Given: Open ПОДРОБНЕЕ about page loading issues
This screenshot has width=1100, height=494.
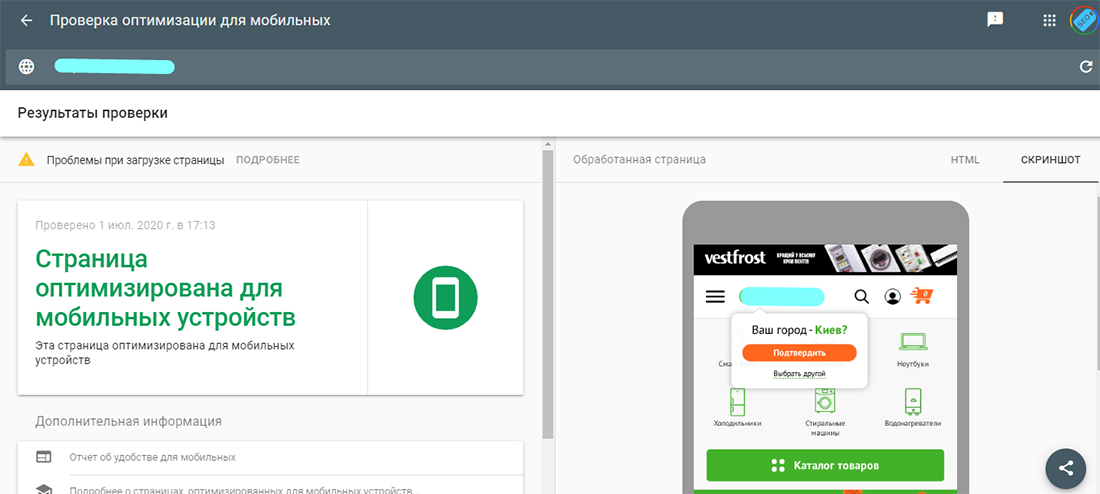Looking at the screenshot, I should coord(267,160).
